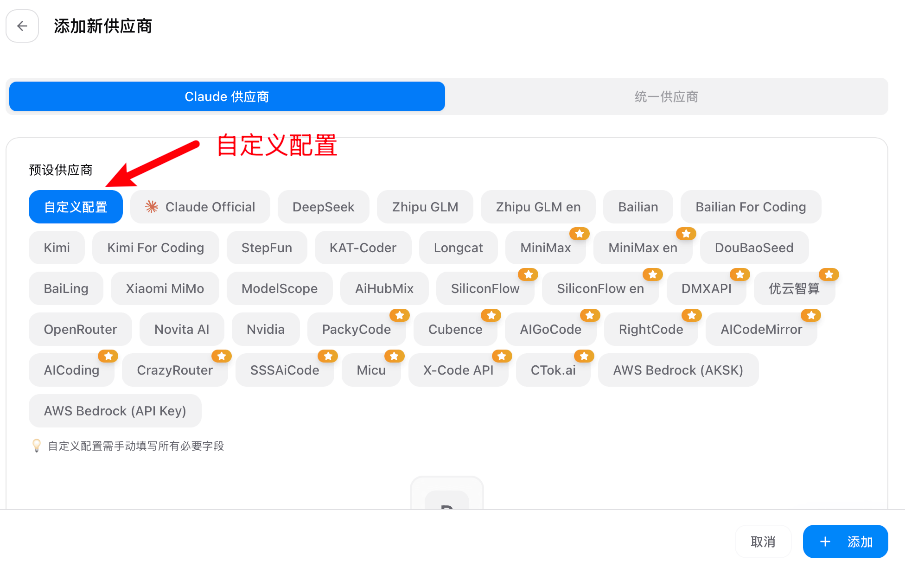Choose the Bailian preset

pyautogui.click(x=638, y=207)
